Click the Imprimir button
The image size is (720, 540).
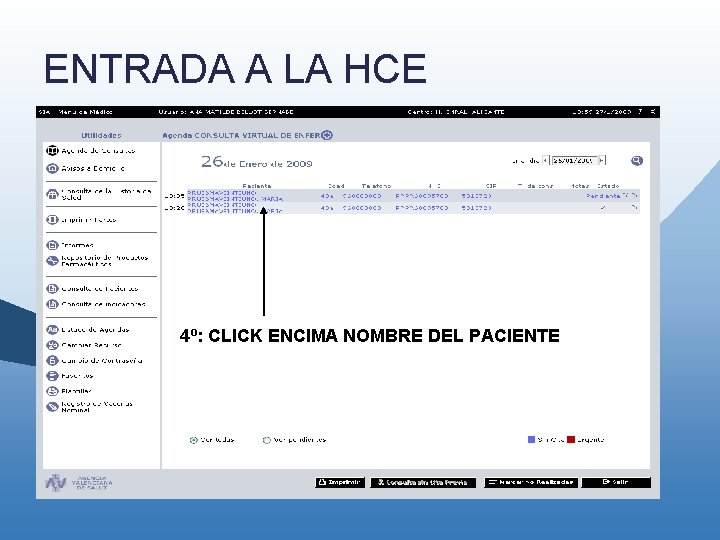pos(340,483)
